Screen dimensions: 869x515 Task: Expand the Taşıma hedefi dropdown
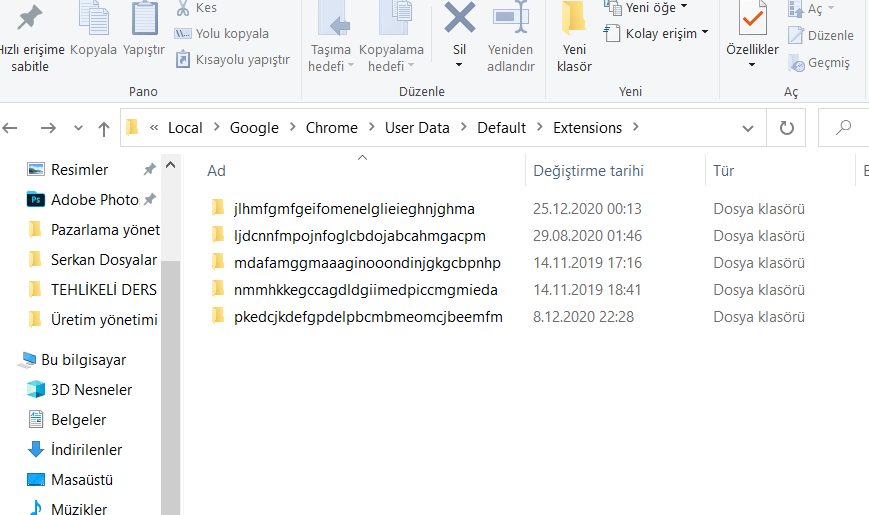pyautogui.click(x=331, y=67)
